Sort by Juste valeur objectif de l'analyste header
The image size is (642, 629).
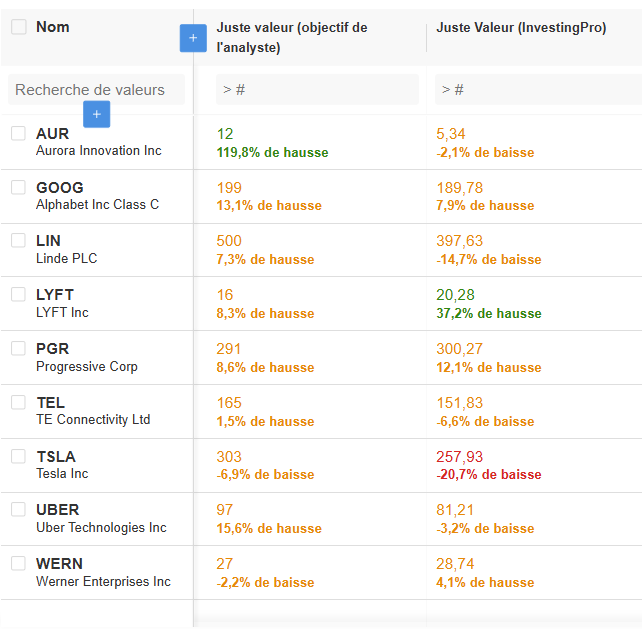(x=292, y=37)
